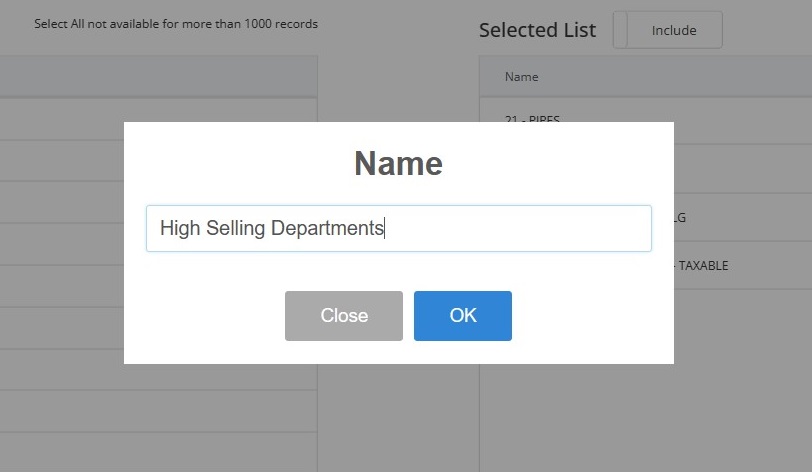812x472 pixels.
Task: Click the left list's header bar
Action: point(158,76)
